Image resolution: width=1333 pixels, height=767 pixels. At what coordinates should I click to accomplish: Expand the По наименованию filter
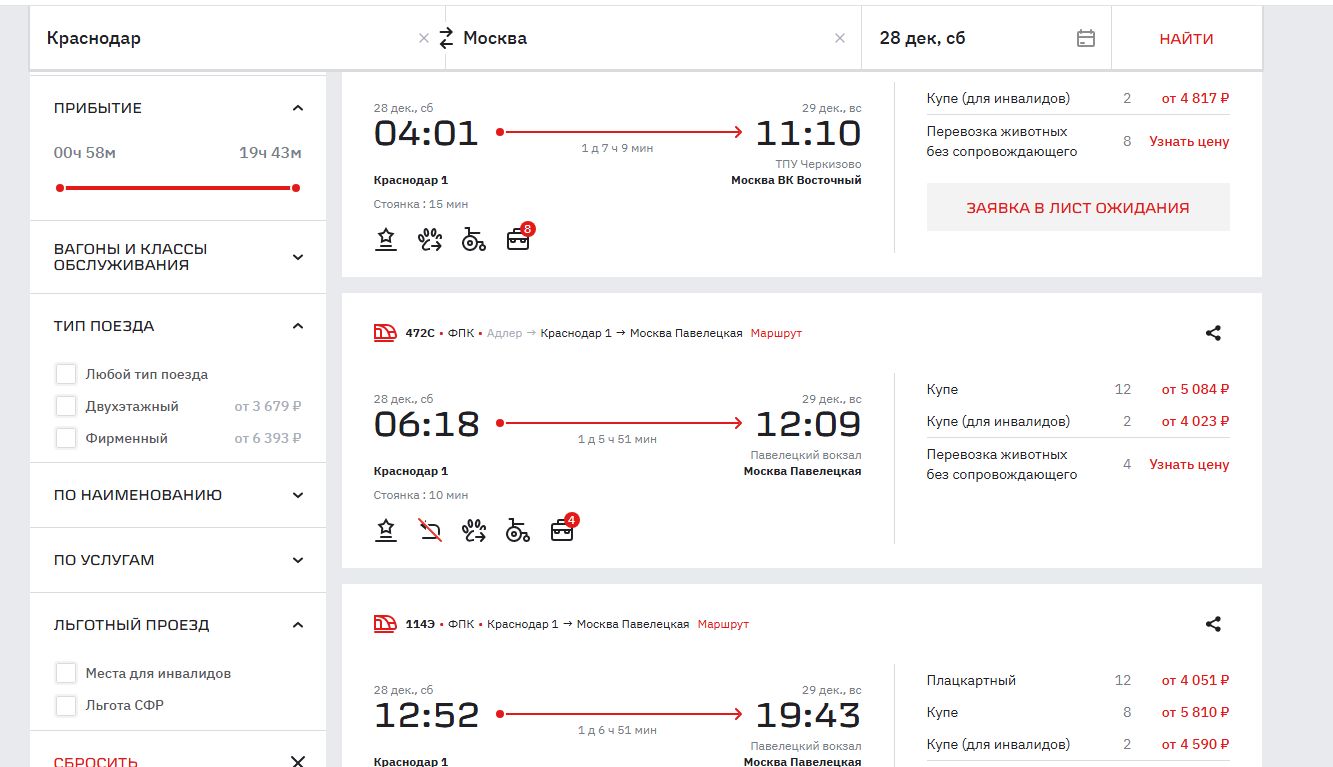(x=297, y=495)
